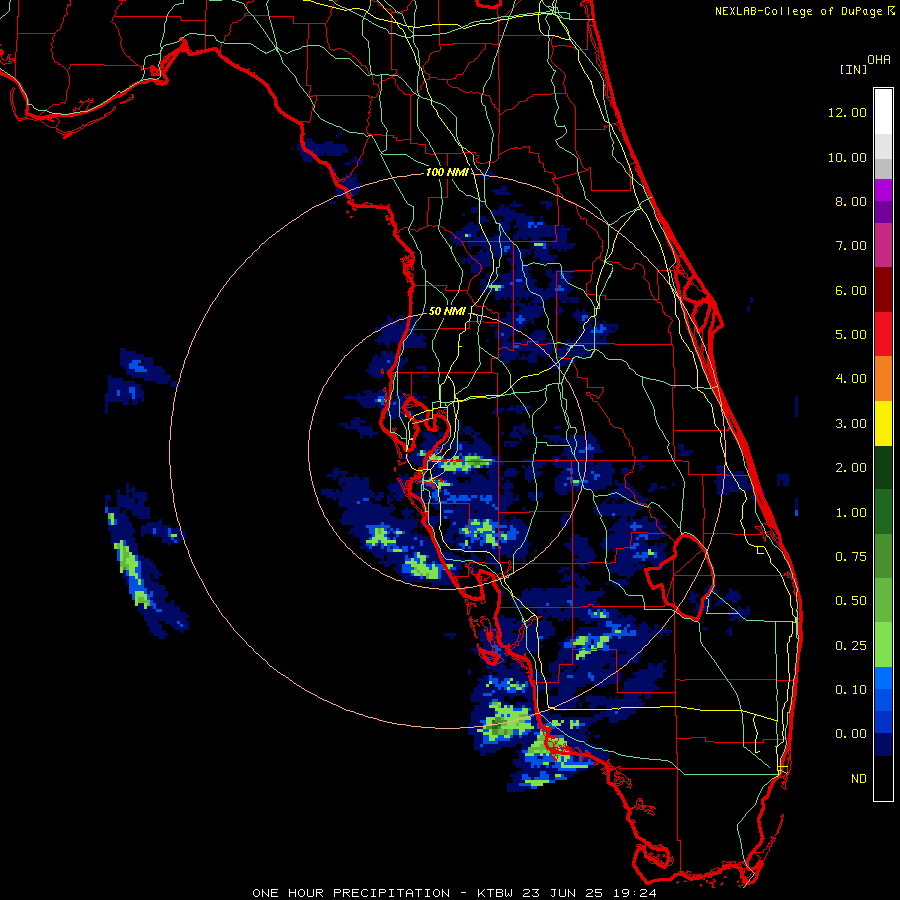The image size is (900, 900).
Task: Click the white 12.00 inch legend swatch
Action: [x=883, y=112]
